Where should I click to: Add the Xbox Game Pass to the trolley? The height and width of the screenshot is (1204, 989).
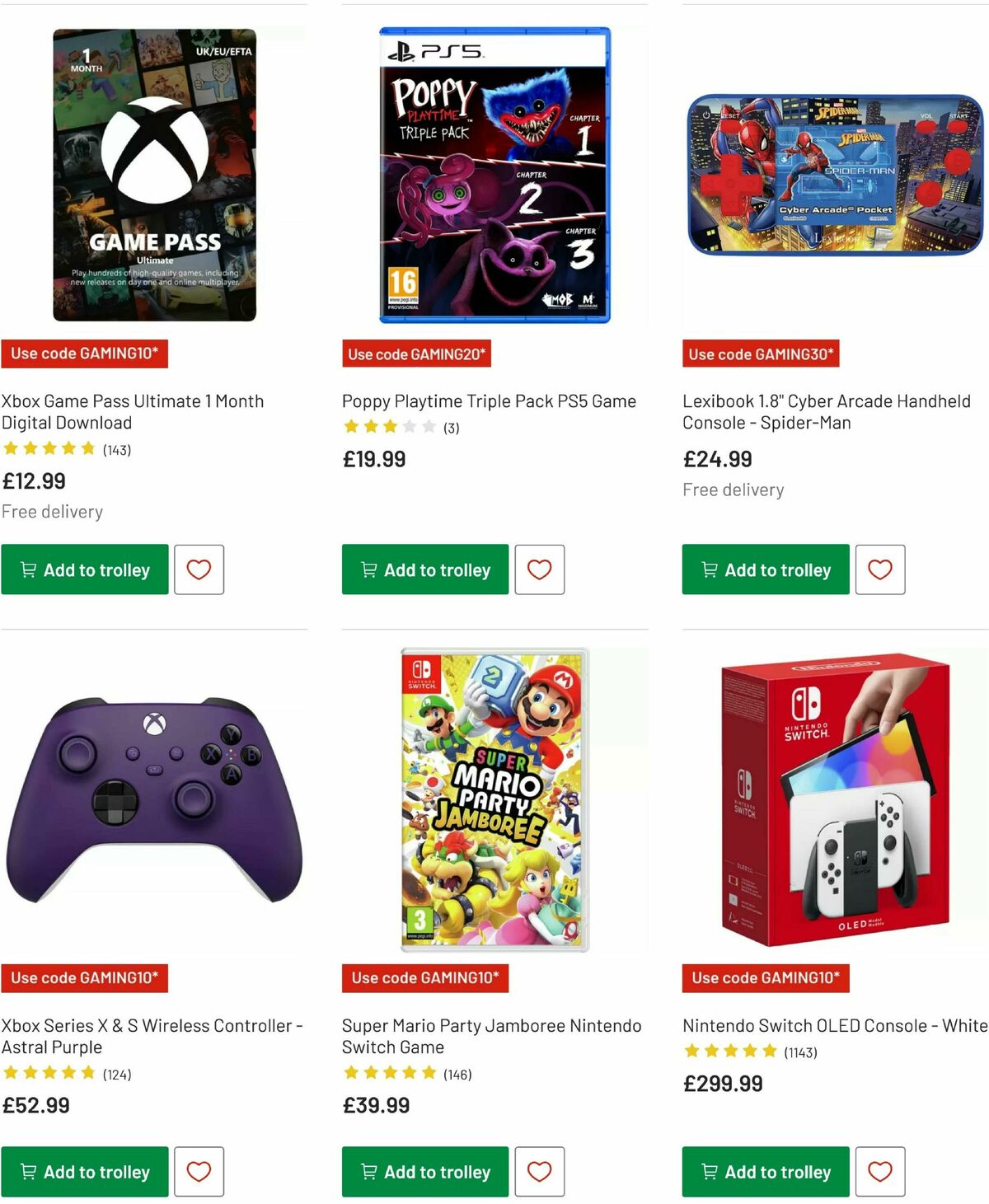click(85, 569)
